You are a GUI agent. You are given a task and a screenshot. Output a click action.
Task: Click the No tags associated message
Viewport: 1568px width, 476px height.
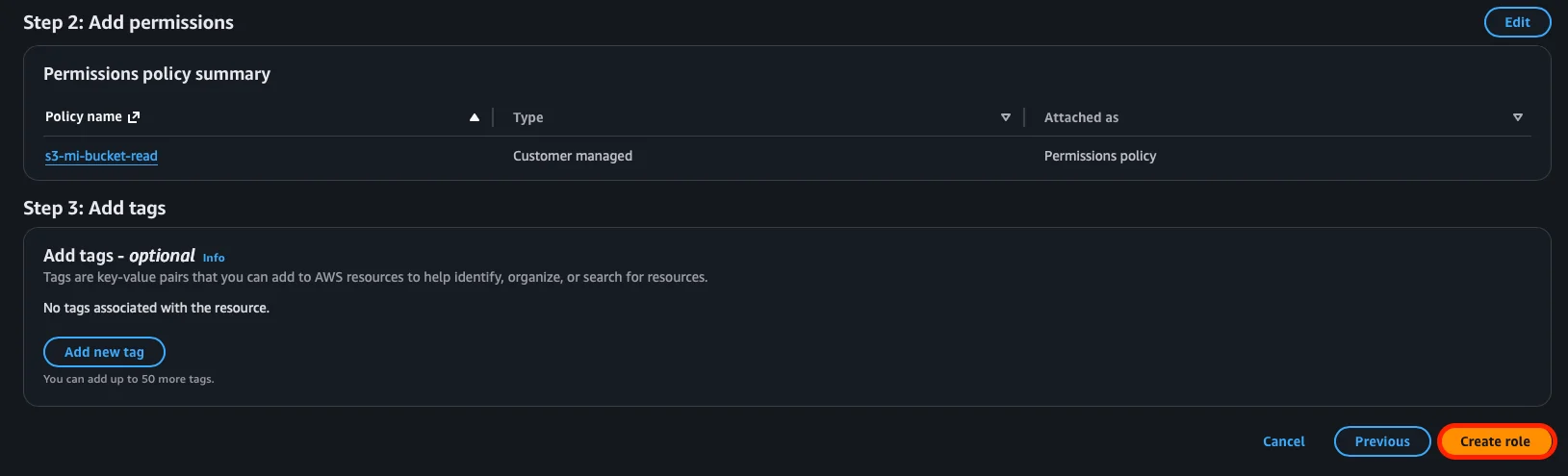(x=156, y=308)
